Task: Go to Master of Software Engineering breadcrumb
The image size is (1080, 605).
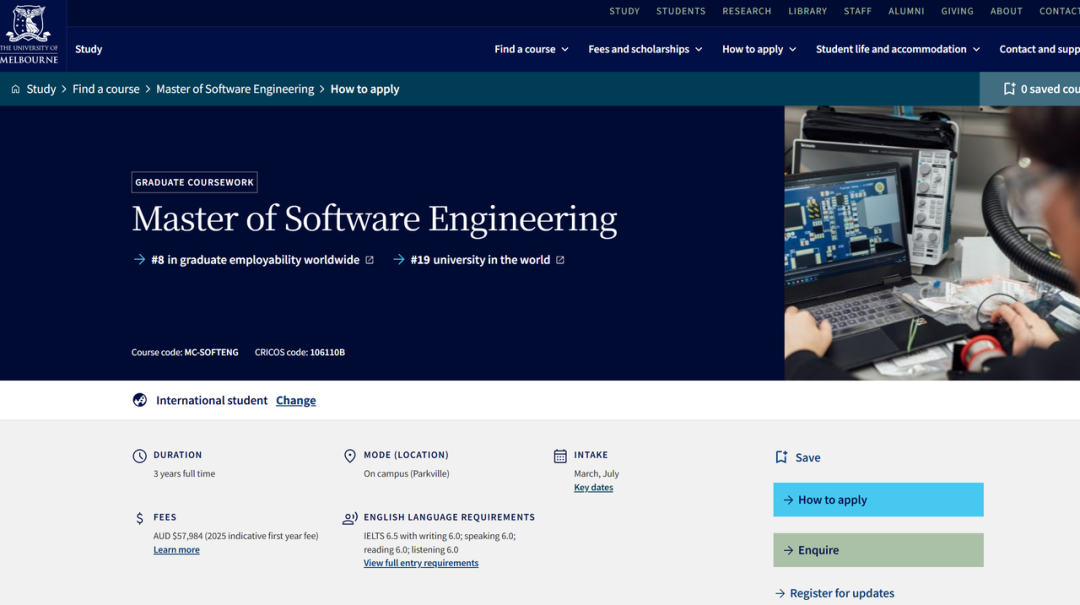Action: (235, 89)
